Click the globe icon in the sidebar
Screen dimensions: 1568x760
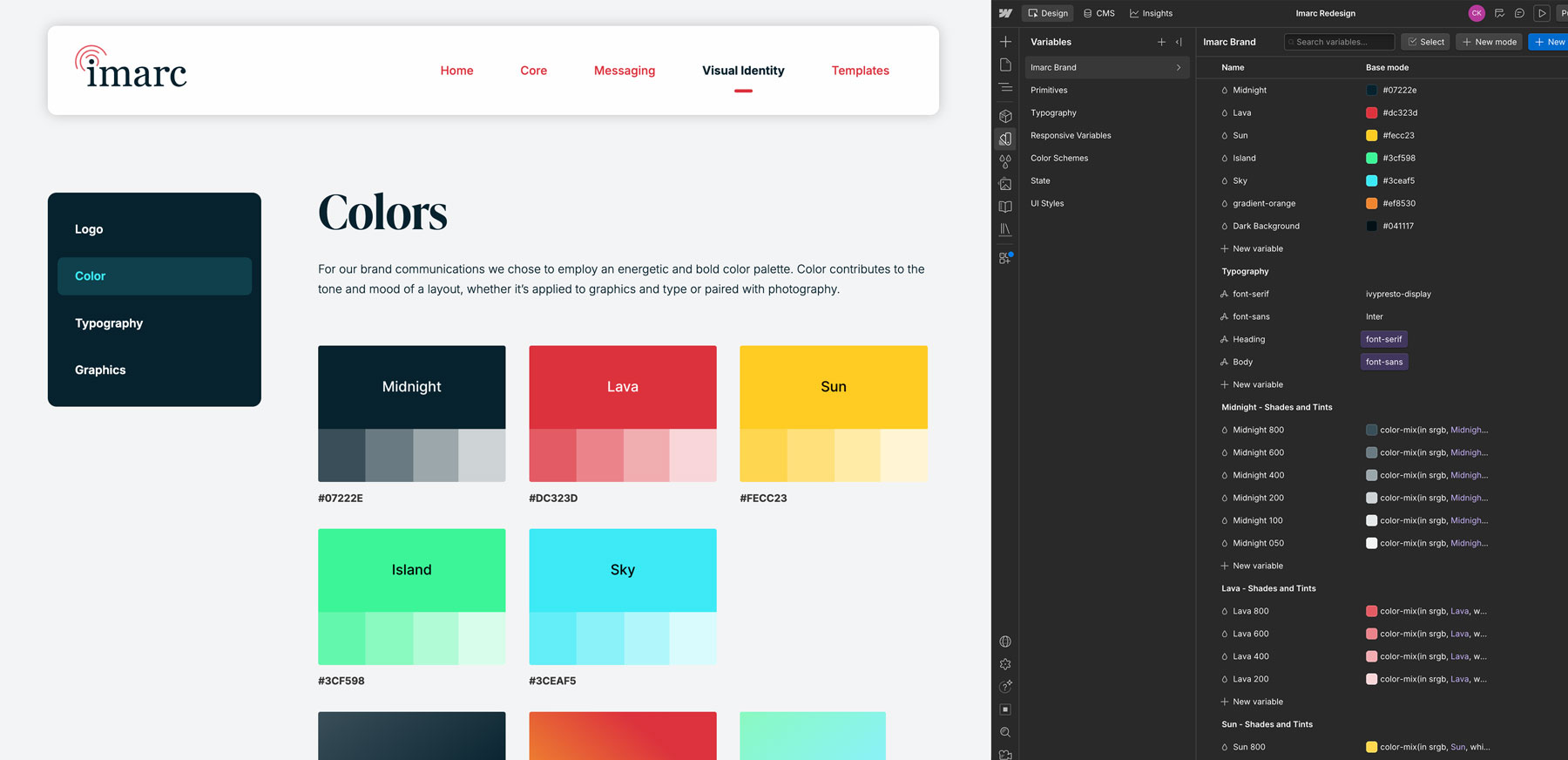tap(1005, 641)
